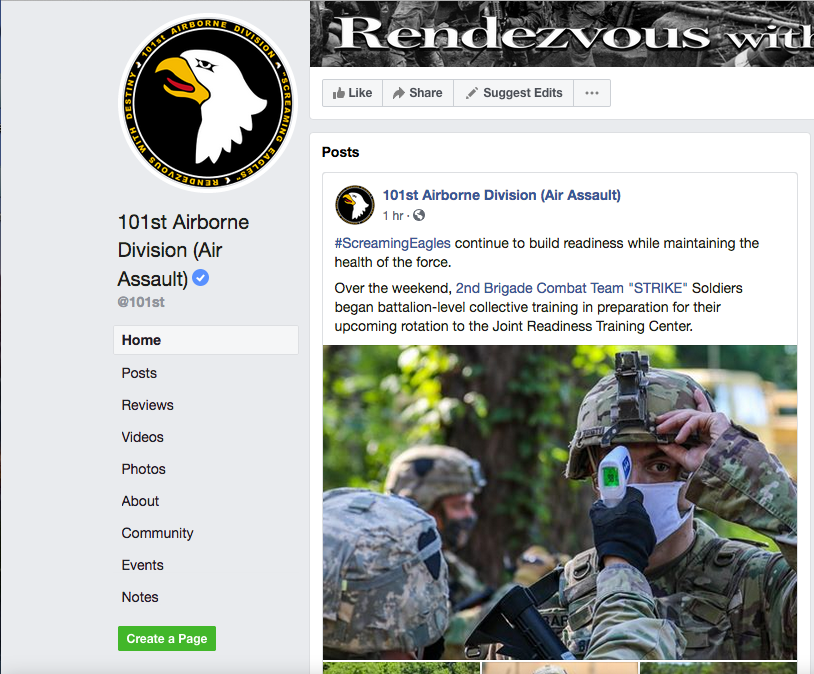Open the Photos section
The width and height of the screenshot is (814, 674).
point(143,469)
